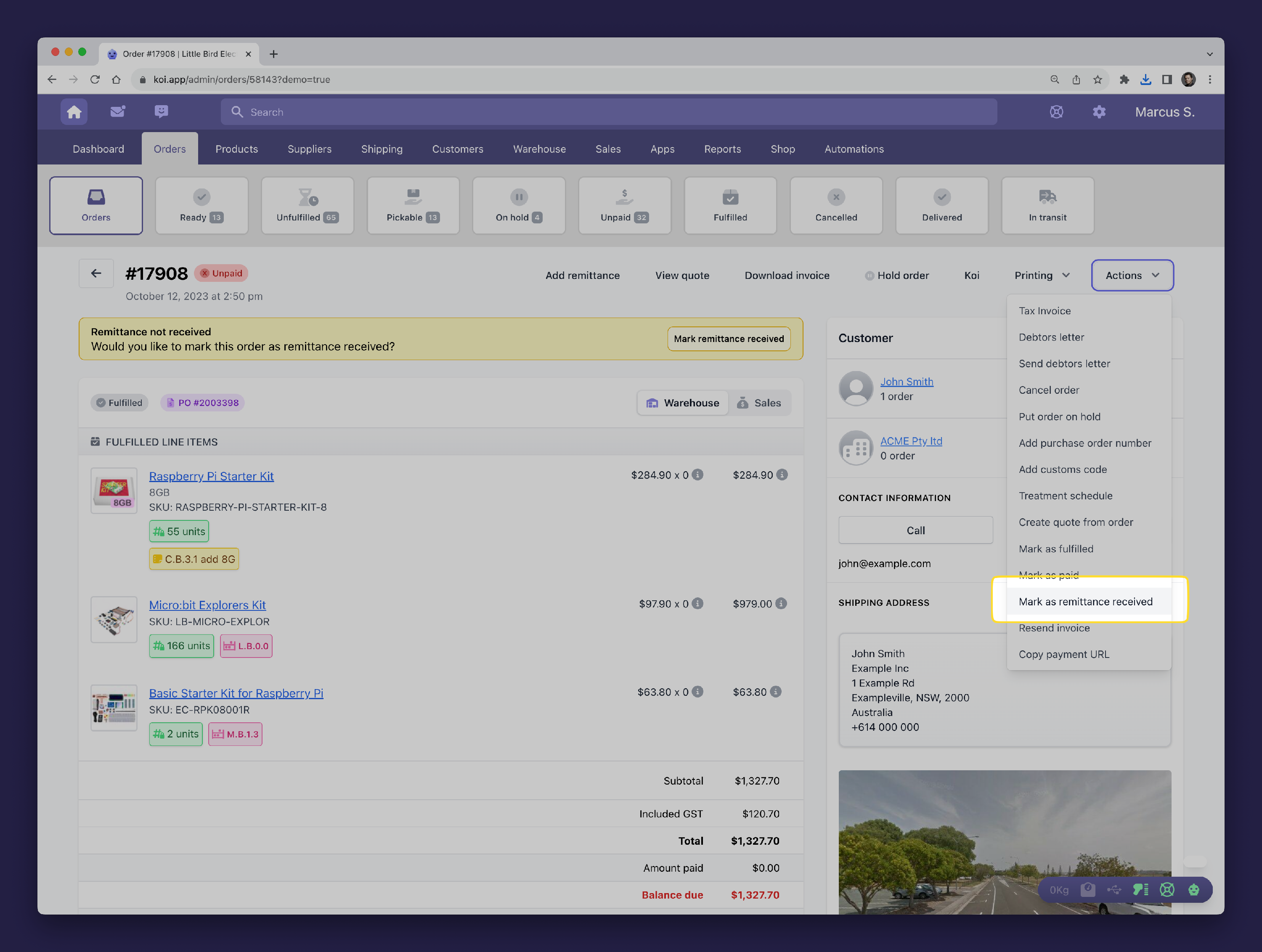Viewport: 1262px width, 952px height.
Task: Expand the Printing dropdown
Action: (x=1042, y=276)
